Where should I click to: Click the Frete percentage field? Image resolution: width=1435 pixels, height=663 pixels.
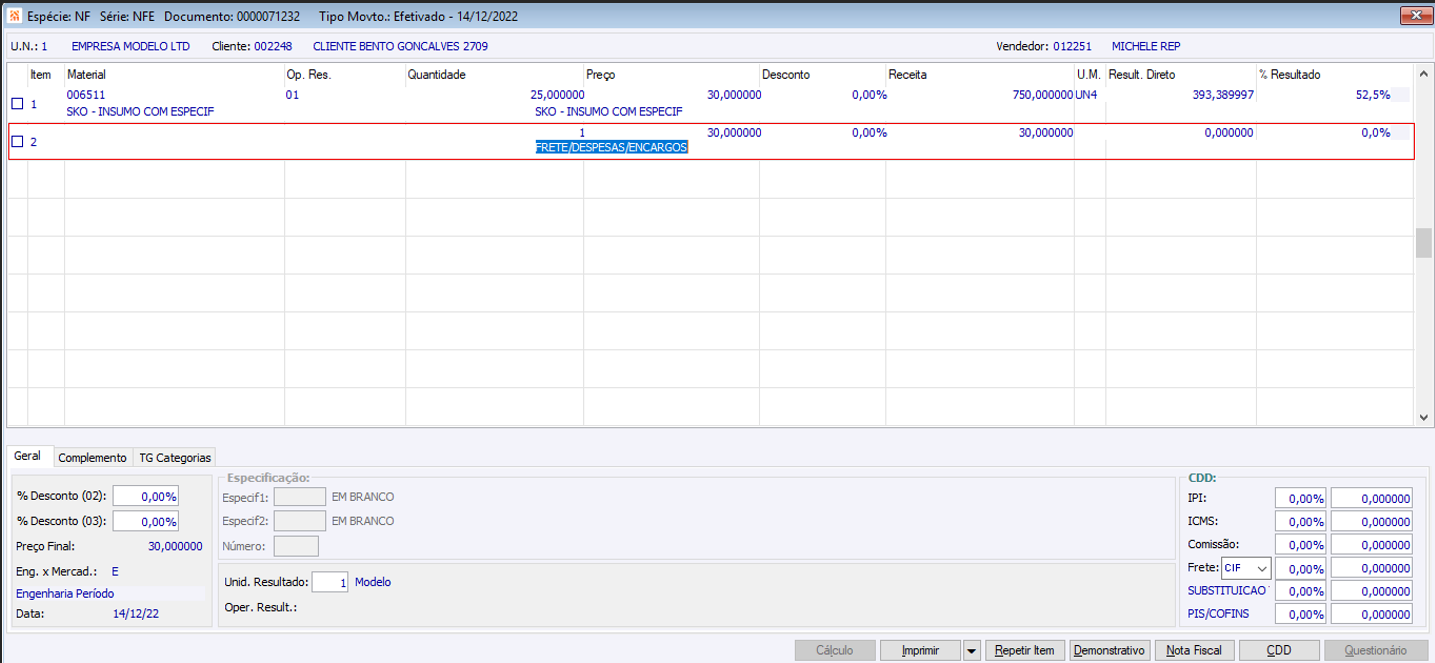point(1300,569)
